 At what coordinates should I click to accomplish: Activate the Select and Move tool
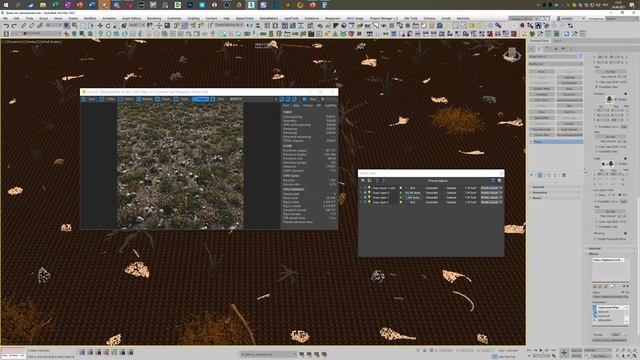100,26
